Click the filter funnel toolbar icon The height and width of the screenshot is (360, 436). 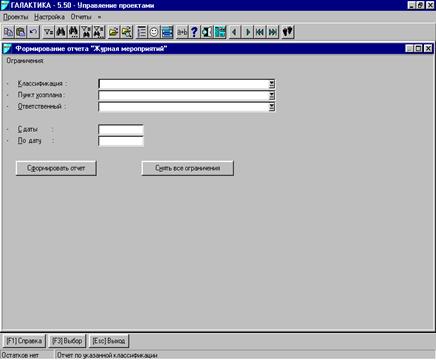(49, 32)
